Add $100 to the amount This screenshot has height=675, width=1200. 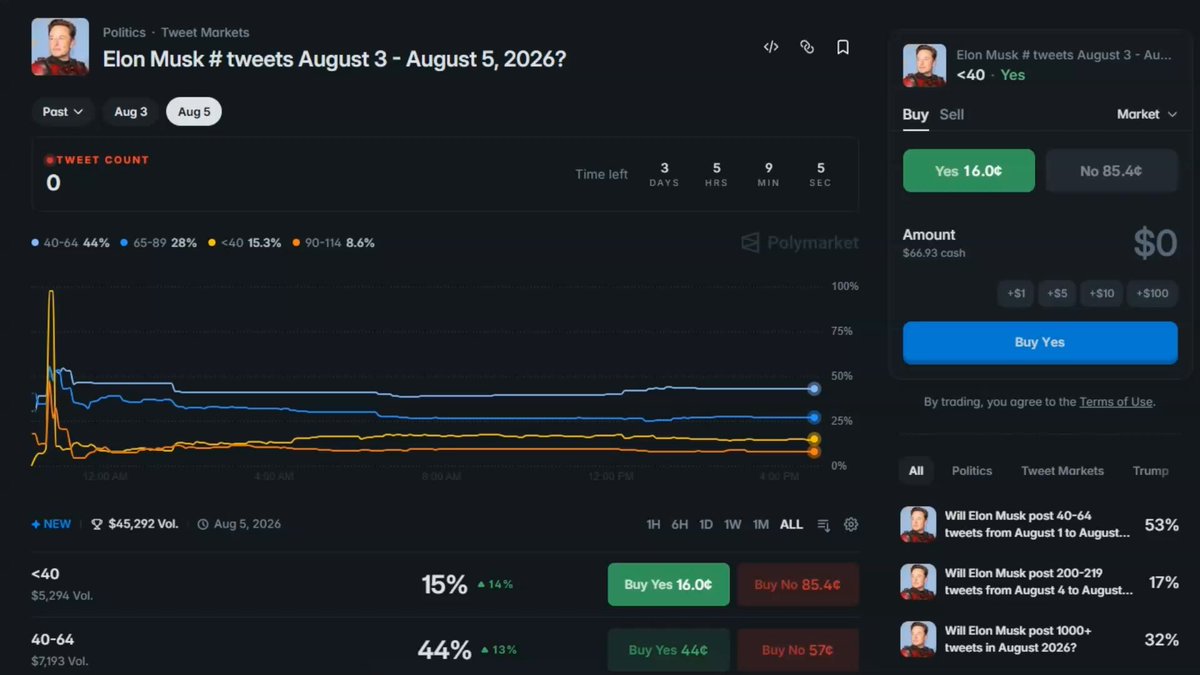click(x=1152, y=293)
